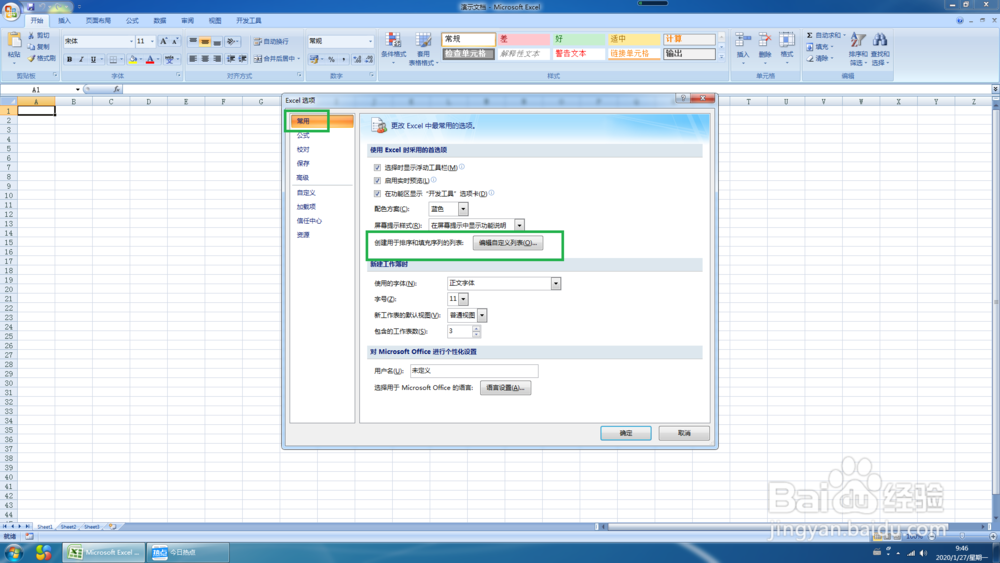The width and height of the screenshot is (1000, 563).
Task: Switch to the 数据 ribbon tab
Action: pos(159,21)
